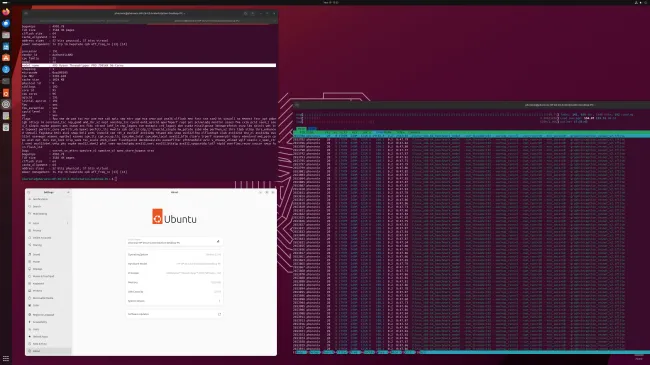Click the Operating System row in About
This screenshot has height=365, width=650.
coord(174,255)
